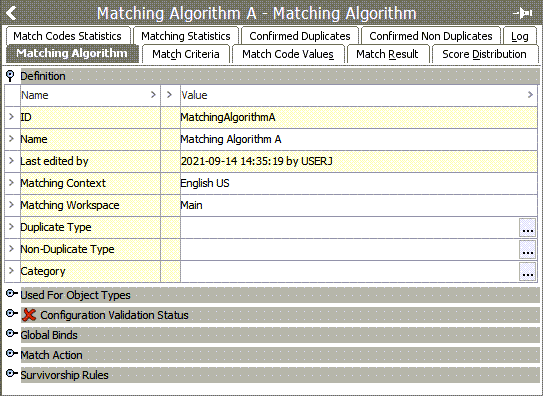
Task: Click the Name column header arrow
Action: pos(153,95)
